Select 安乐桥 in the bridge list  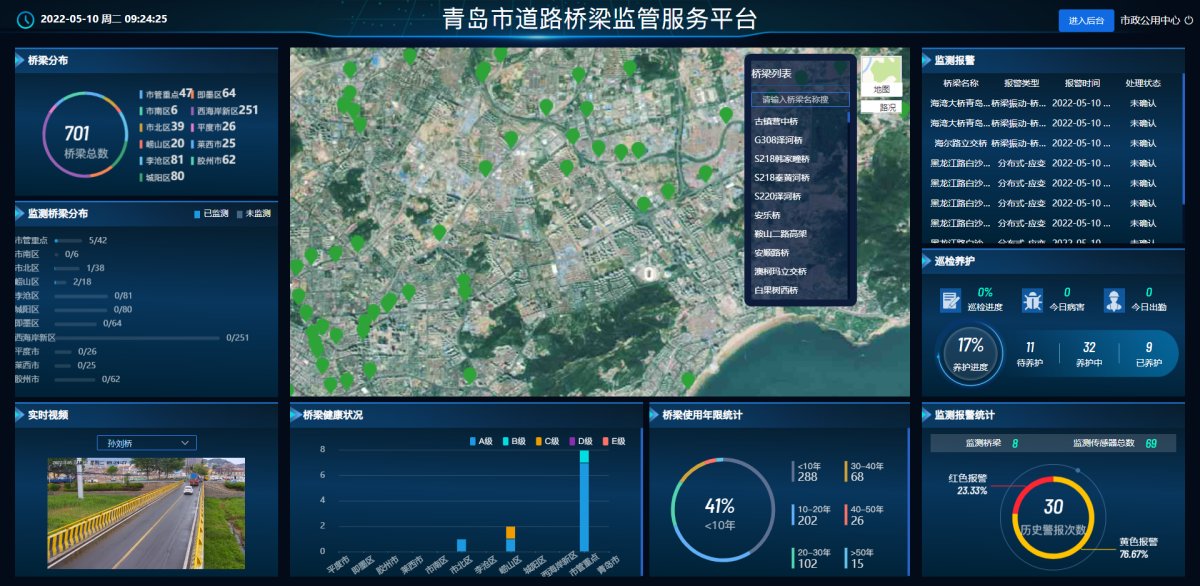point(767,215)
